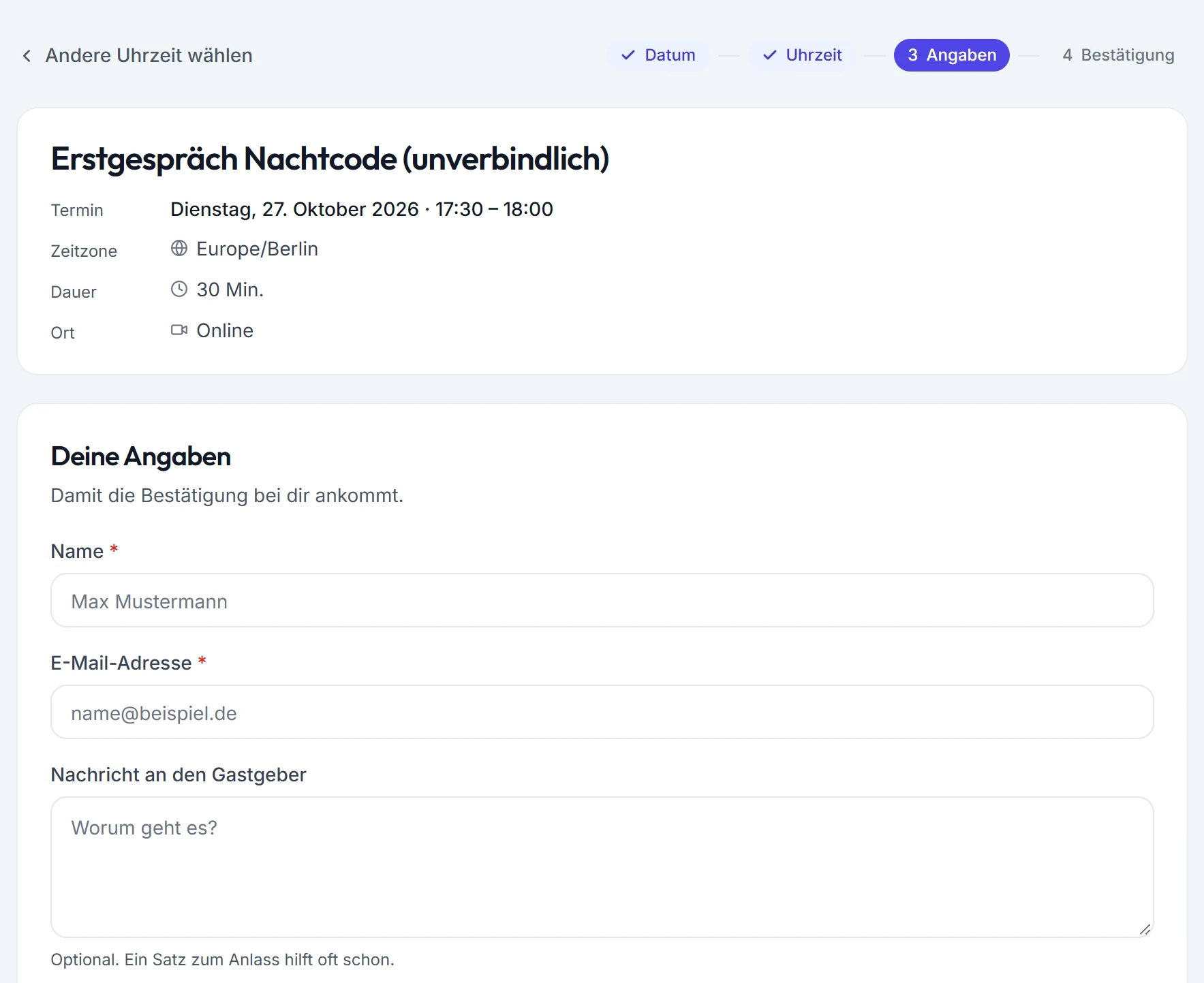Click the 'Online' location value
Image resolution: width=1204 pixels, height=983 pixels.
click(225, 330)
